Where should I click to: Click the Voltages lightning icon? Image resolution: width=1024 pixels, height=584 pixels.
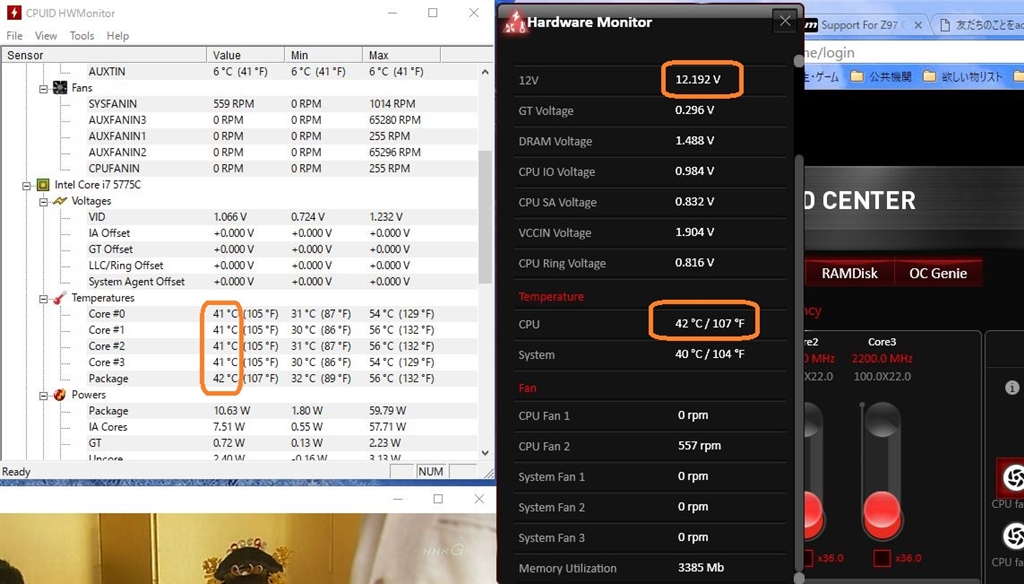click(x=59, y=201)
